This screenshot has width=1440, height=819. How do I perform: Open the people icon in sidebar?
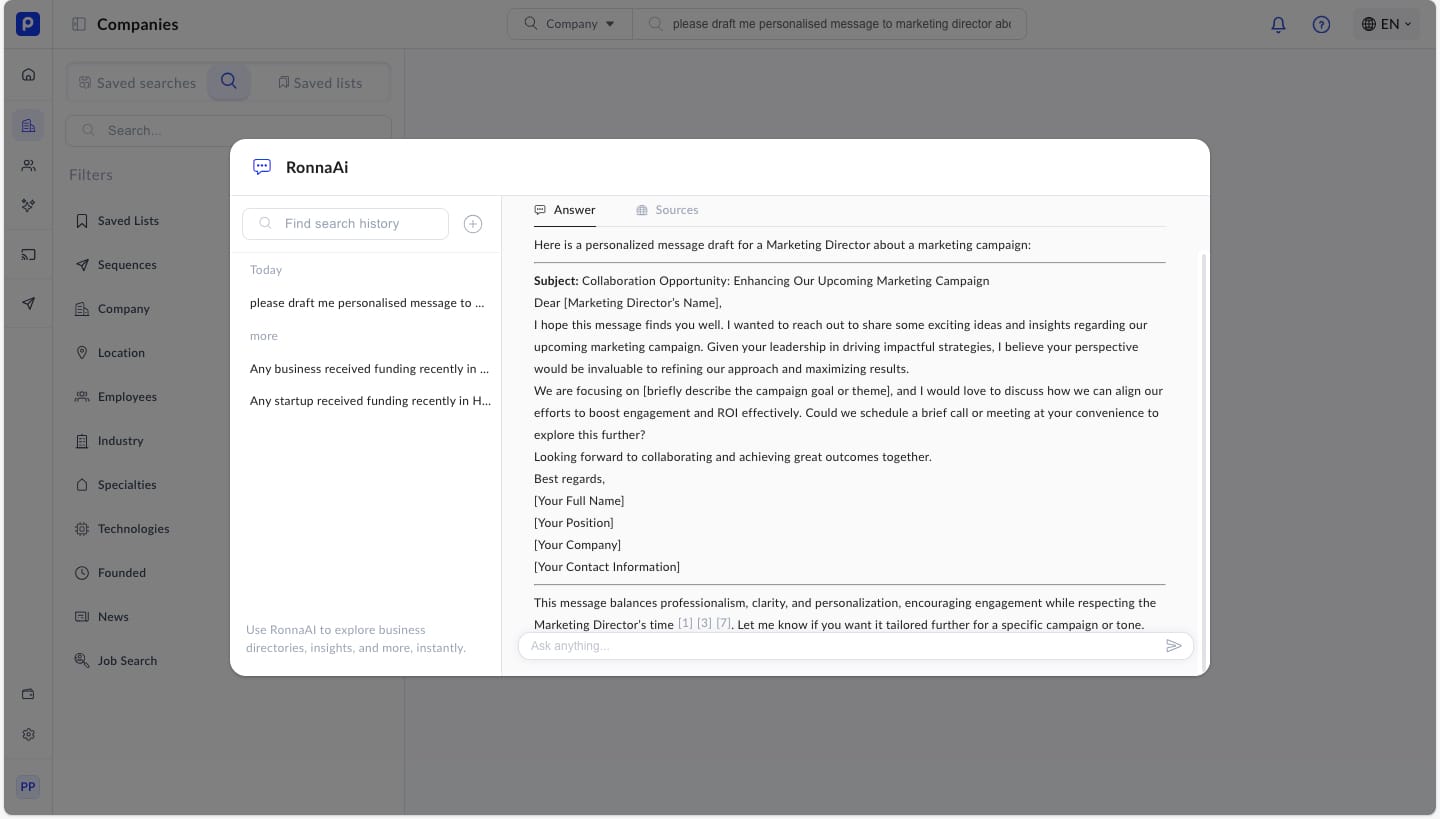point(28,166)
